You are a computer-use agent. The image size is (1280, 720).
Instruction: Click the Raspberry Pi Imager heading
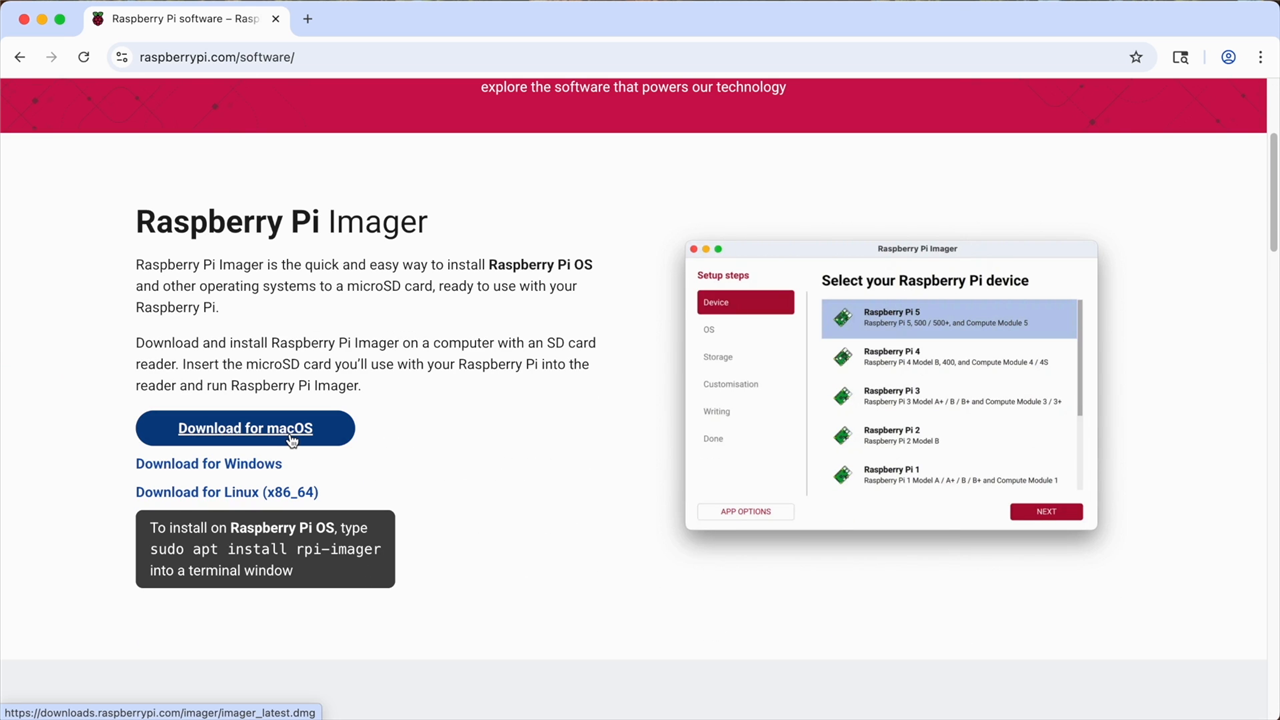click(x=281, y=222)
